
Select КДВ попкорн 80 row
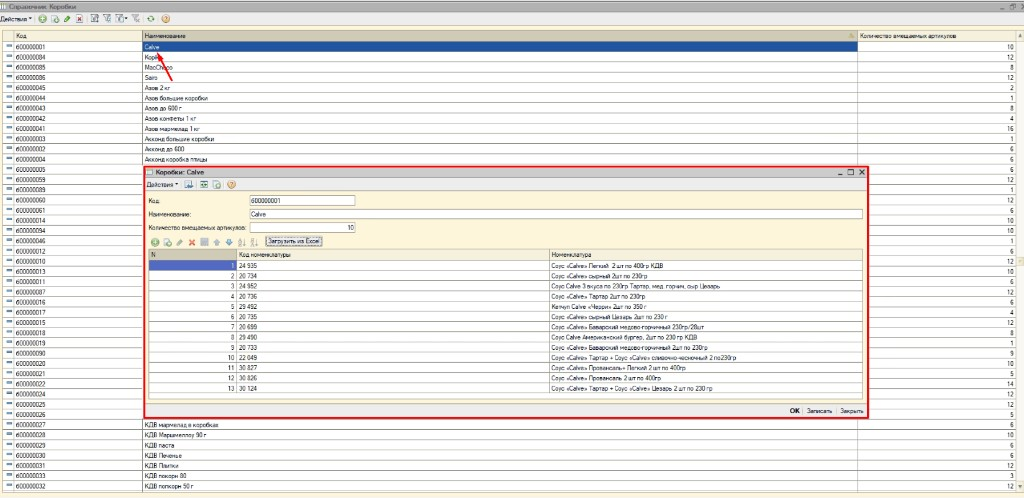tap(509, 476)
